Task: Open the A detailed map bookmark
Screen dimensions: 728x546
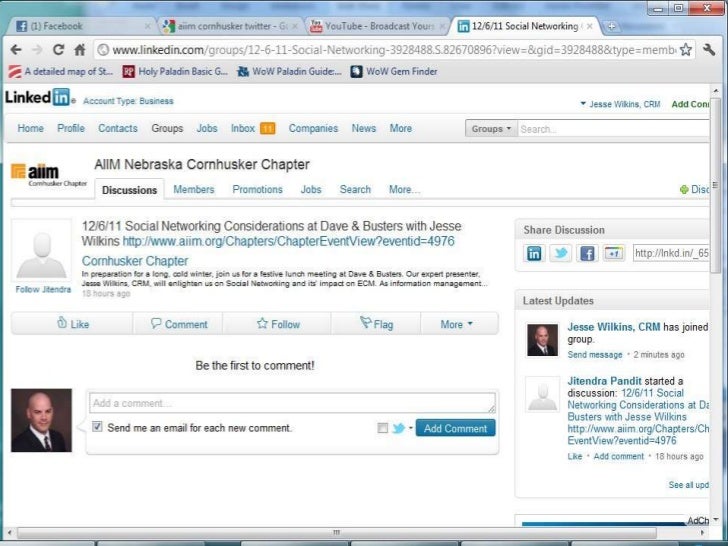Action: click(61, 72)
